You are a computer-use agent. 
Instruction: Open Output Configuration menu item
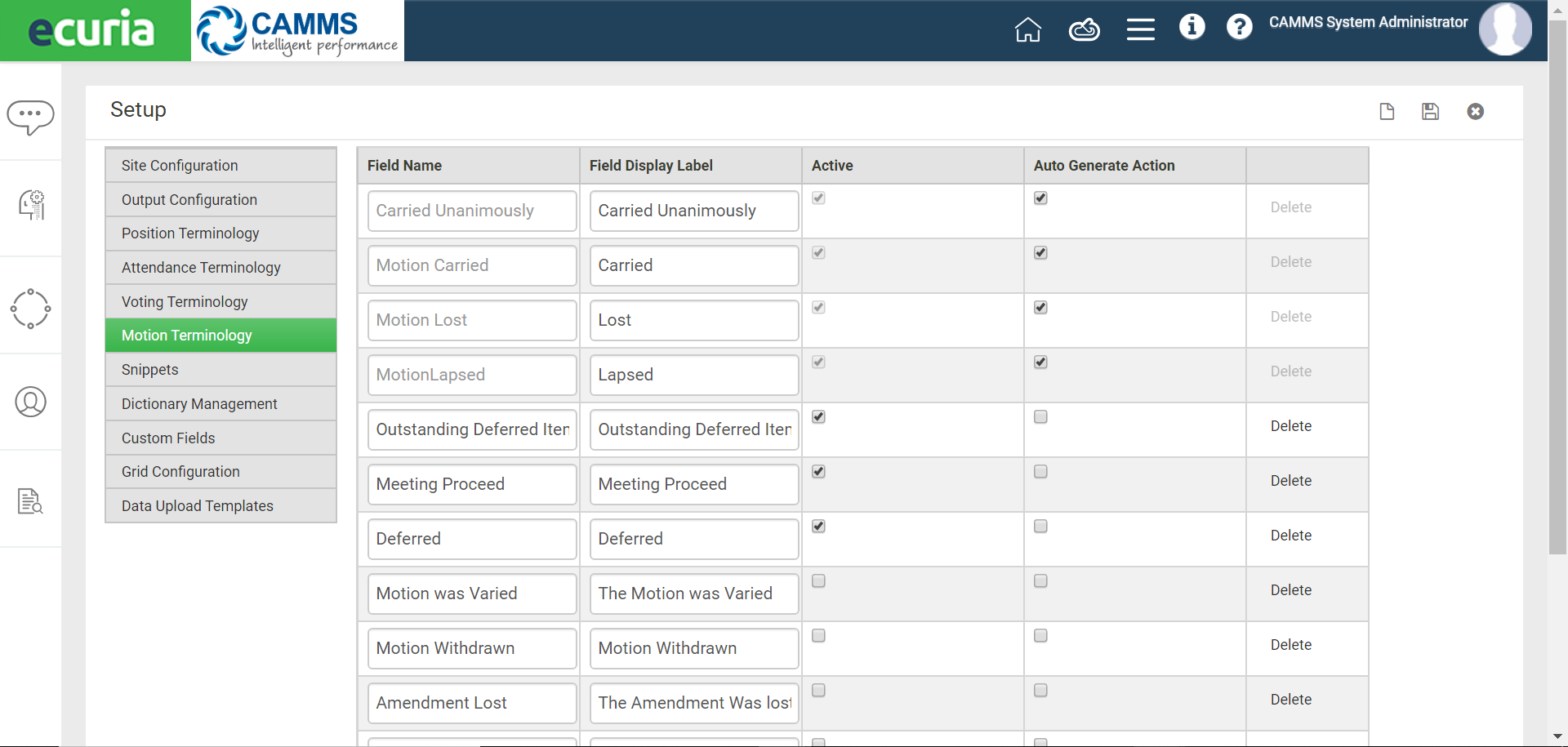click(x=220, y=200)
